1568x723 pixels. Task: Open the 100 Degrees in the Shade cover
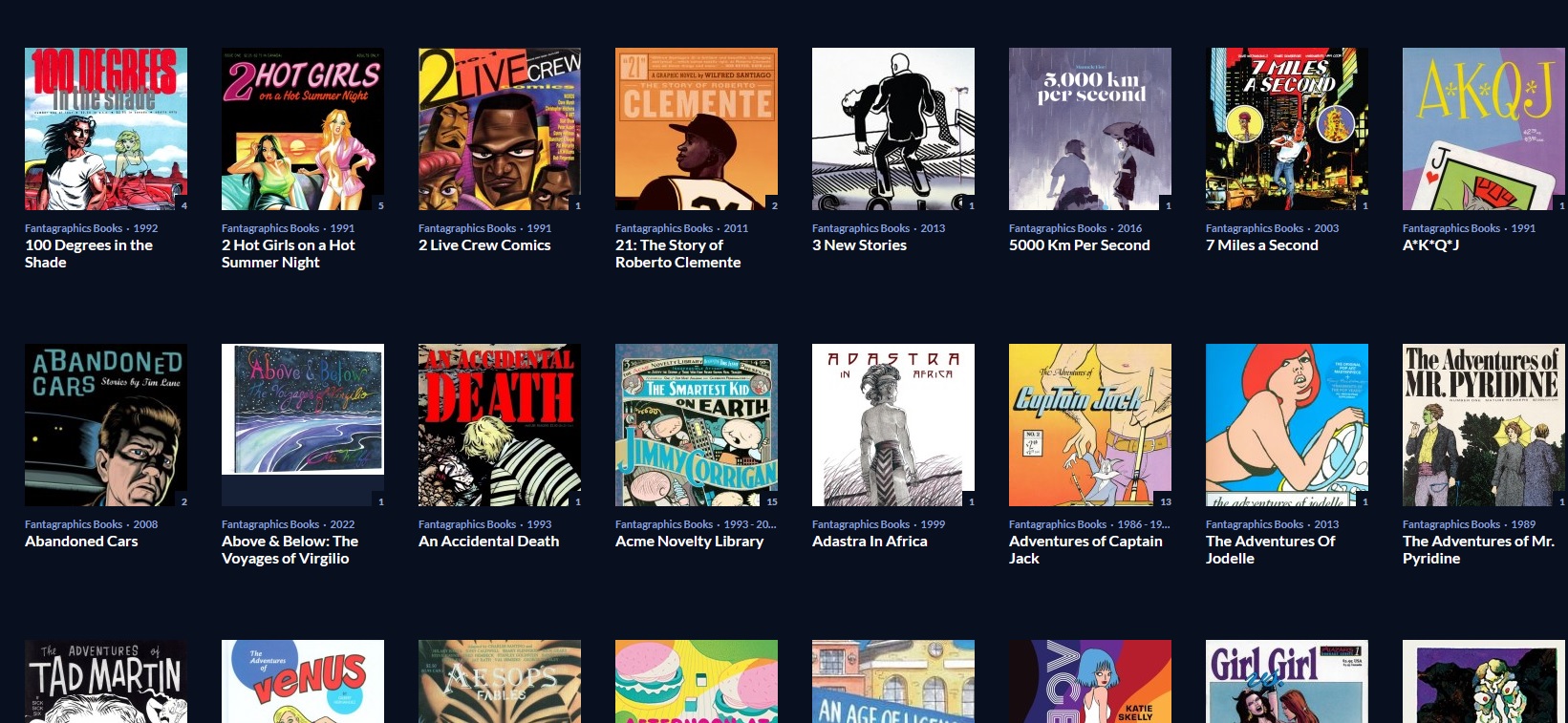pos(106,129)
